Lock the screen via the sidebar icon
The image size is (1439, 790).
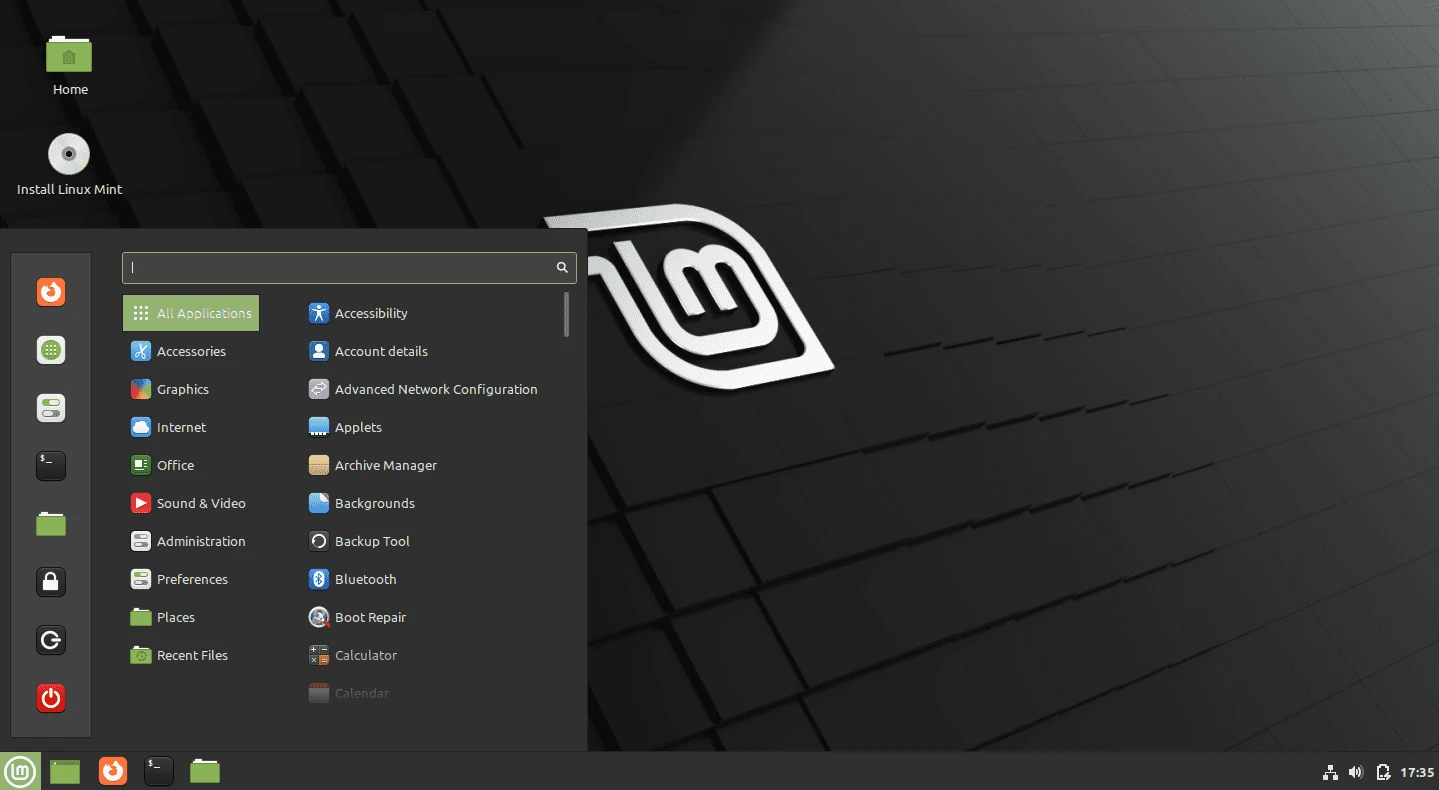pos(50,581)
